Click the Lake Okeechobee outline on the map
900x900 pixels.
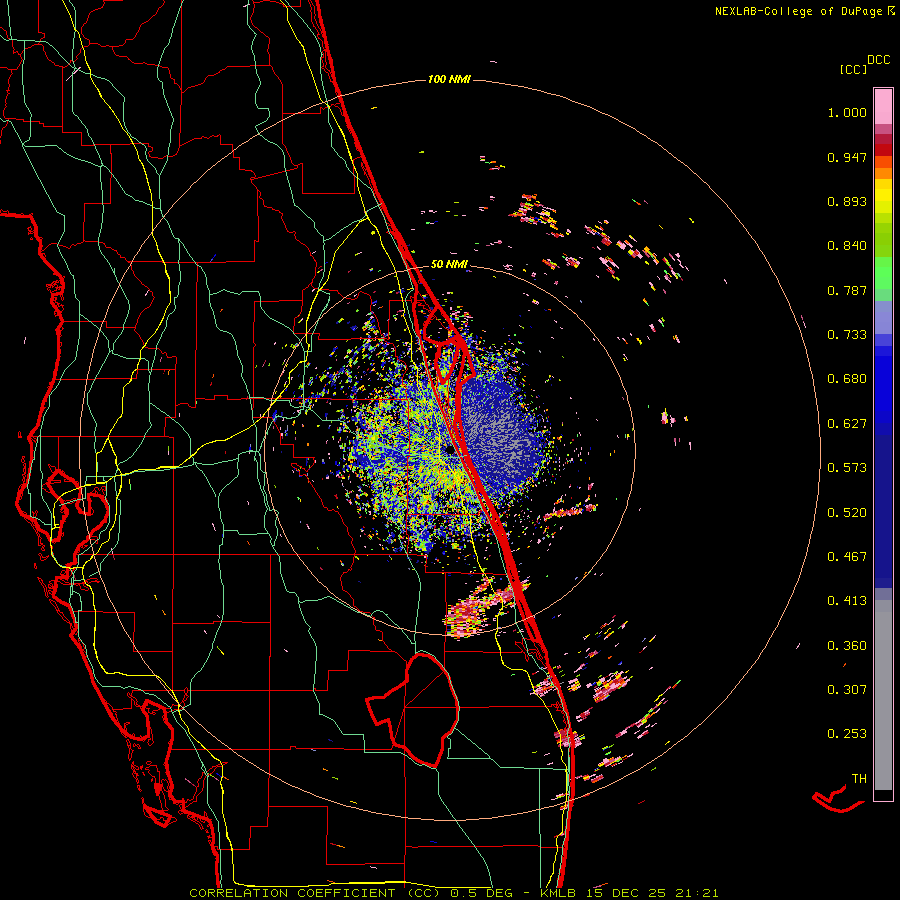pos(414,709)
